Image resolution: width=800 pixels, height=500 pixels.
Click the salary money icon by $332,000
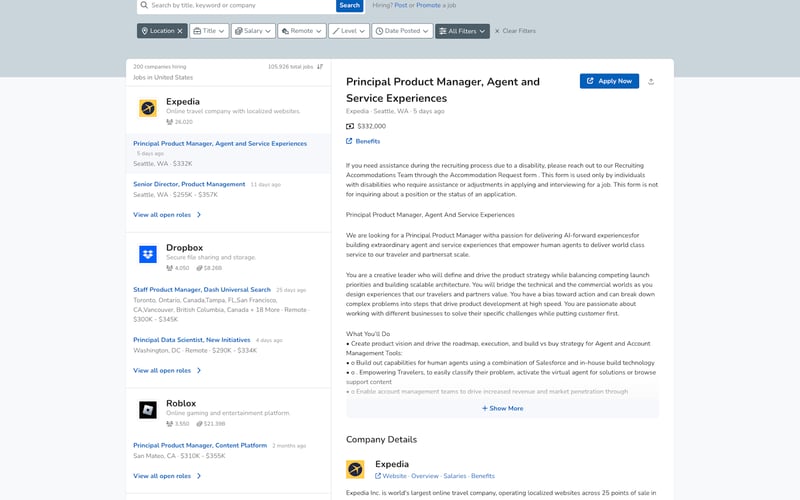coord(350,126)
